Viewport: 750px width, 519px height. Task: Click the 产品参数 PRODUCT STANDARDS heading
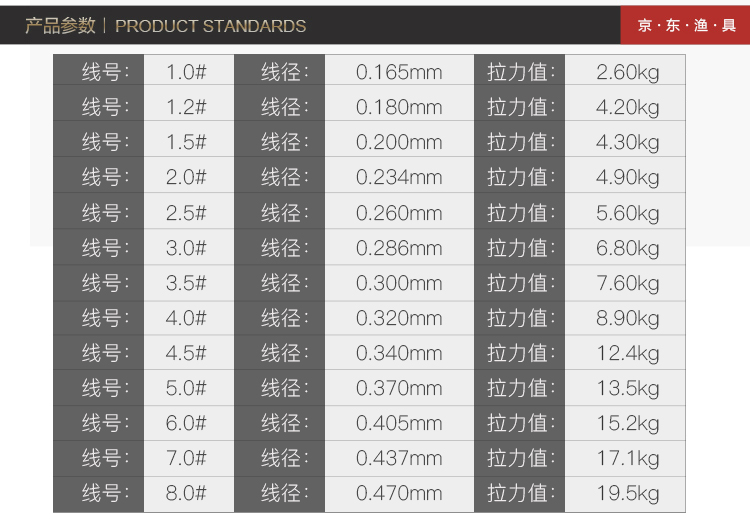tap(165, 26)
